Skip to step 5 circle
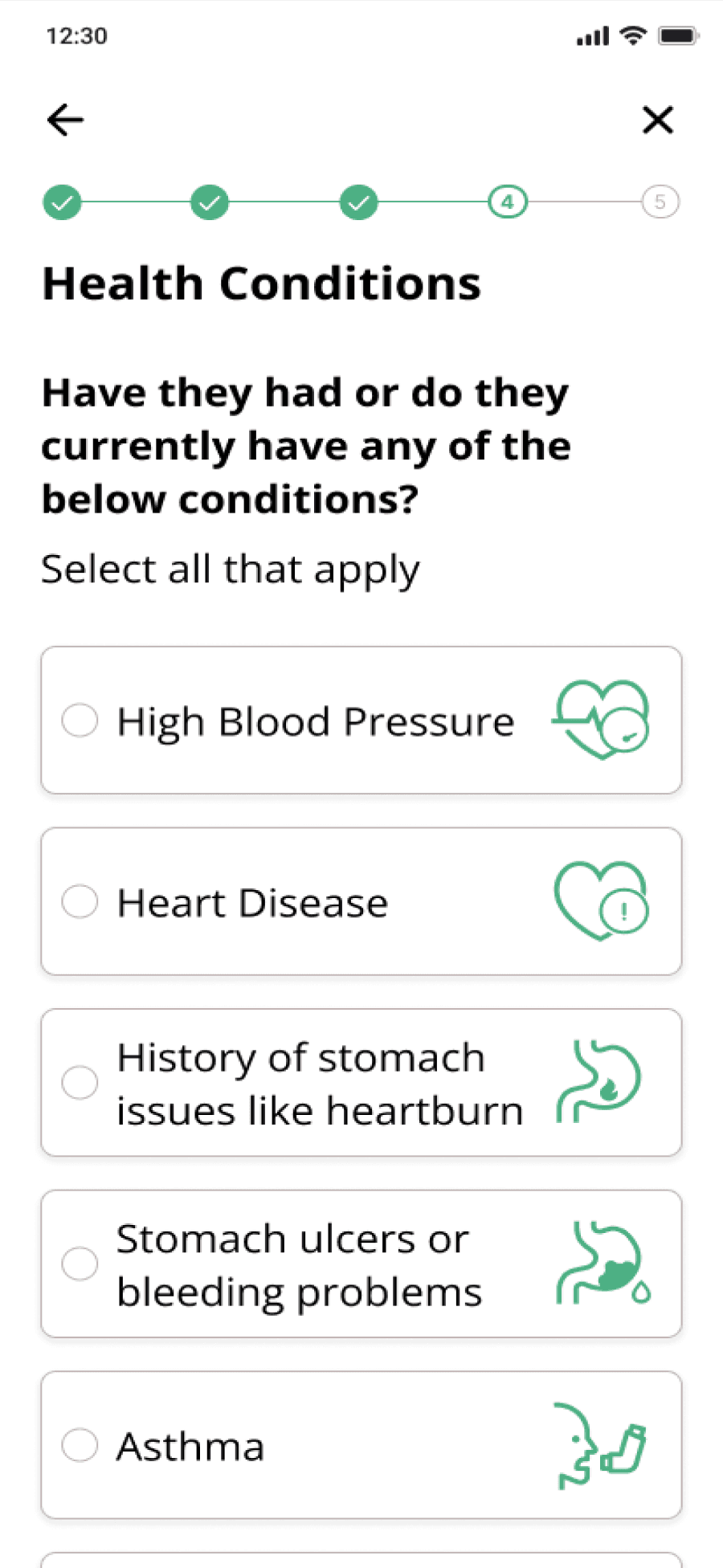Image resolution: width=723 pixels, height=1568 pixels. click(x=660, y=202)
